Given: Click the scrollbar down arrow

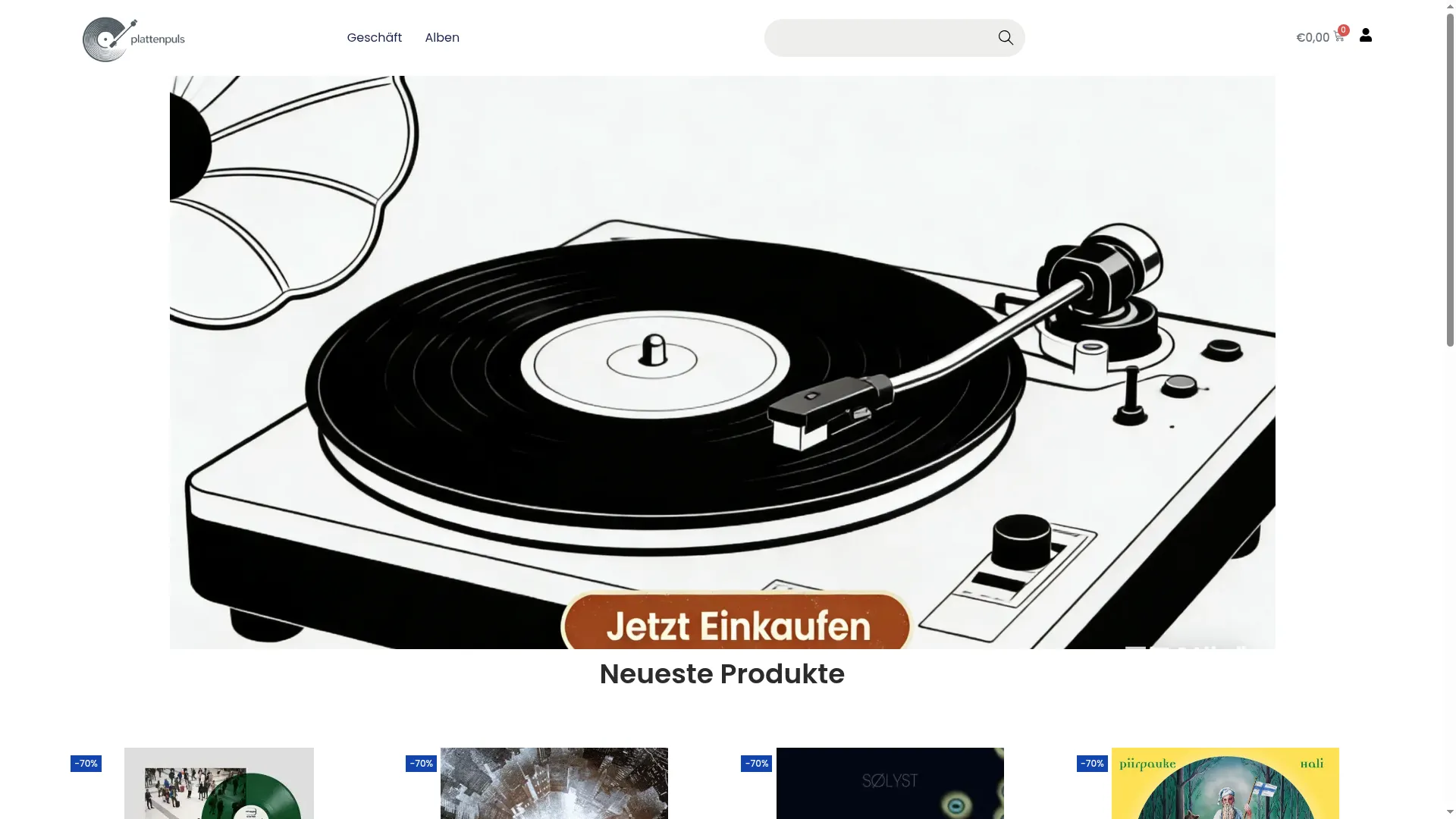Looking at the screenshot, I should (x=1450, y=812).
